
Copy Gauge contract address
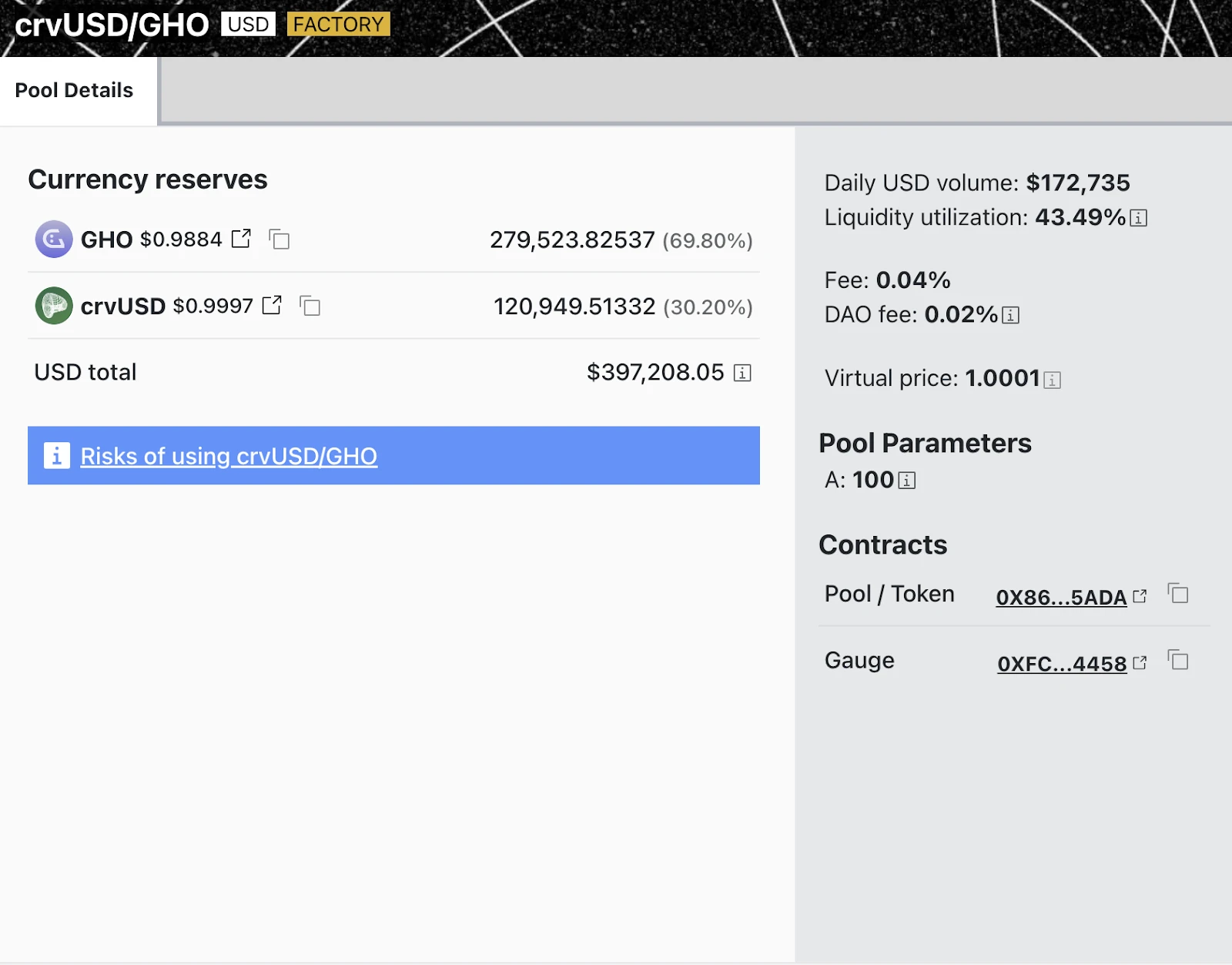click(1178, 660)
